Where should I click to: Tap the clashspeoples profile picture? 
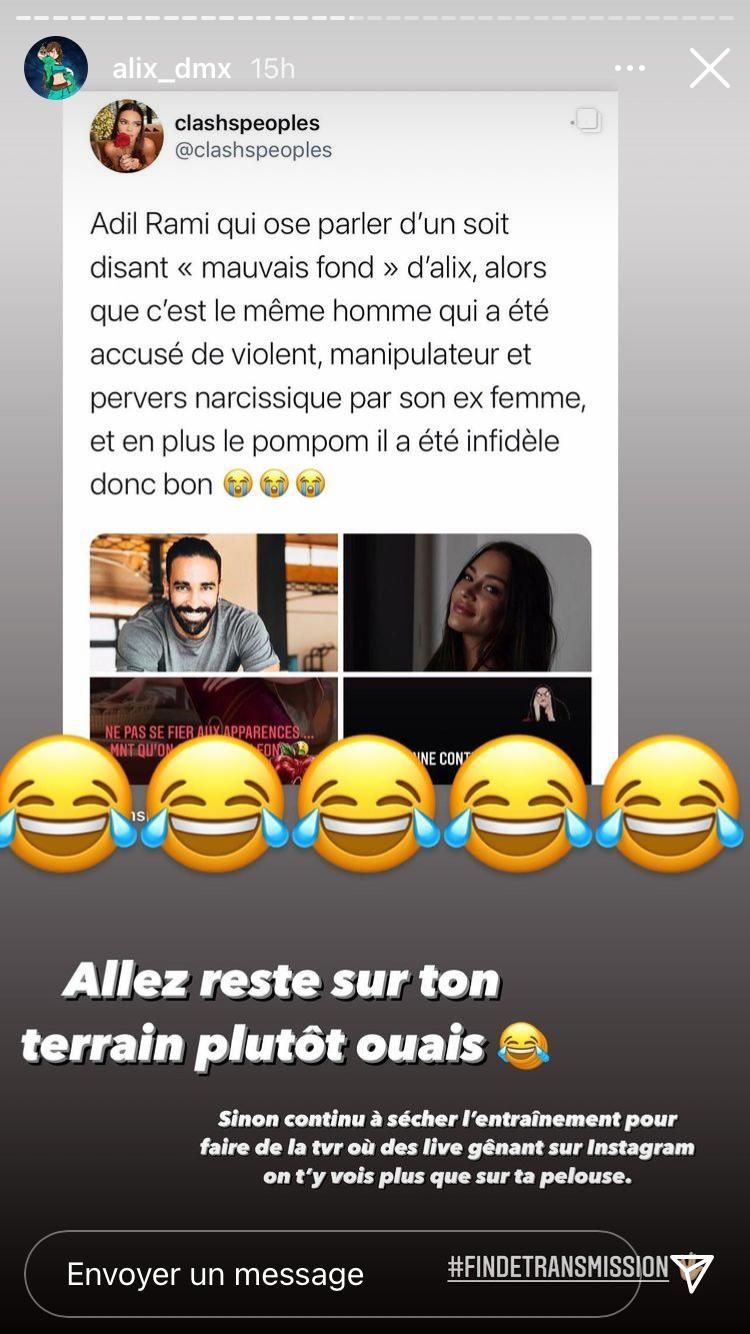[127, 136]
